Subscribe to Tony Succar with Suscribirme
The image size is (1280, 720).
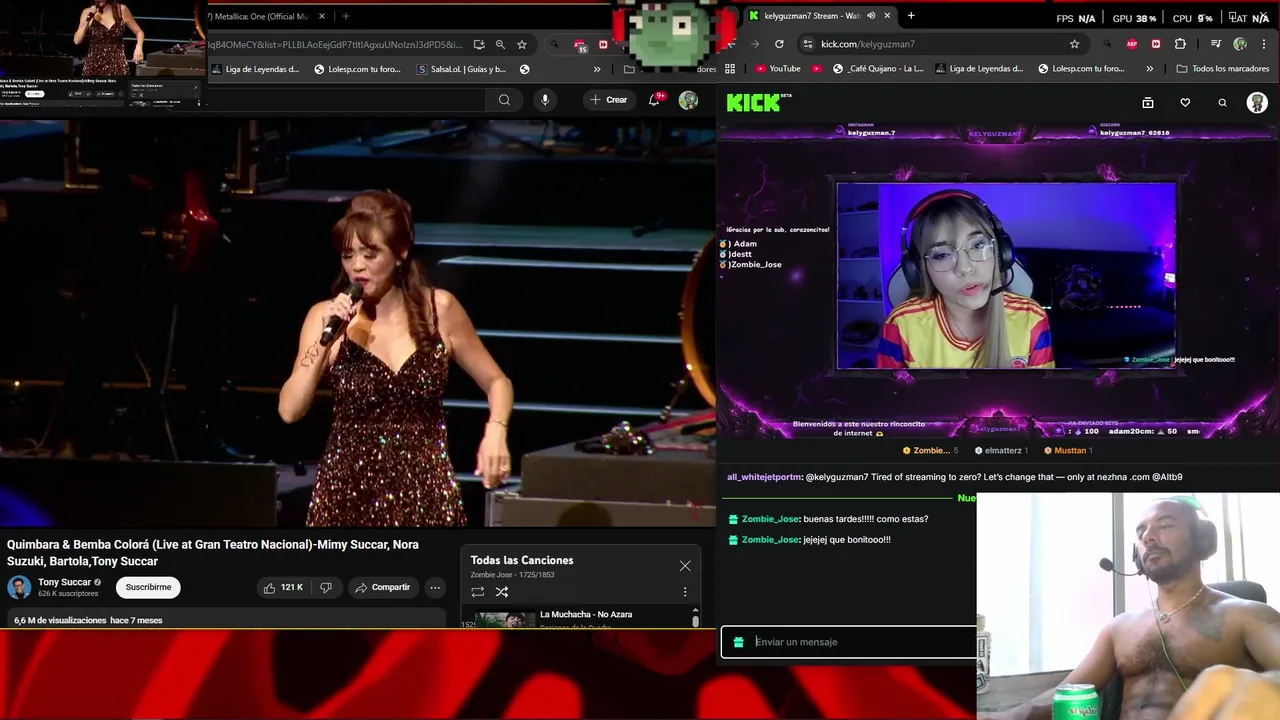pos(148,587)
